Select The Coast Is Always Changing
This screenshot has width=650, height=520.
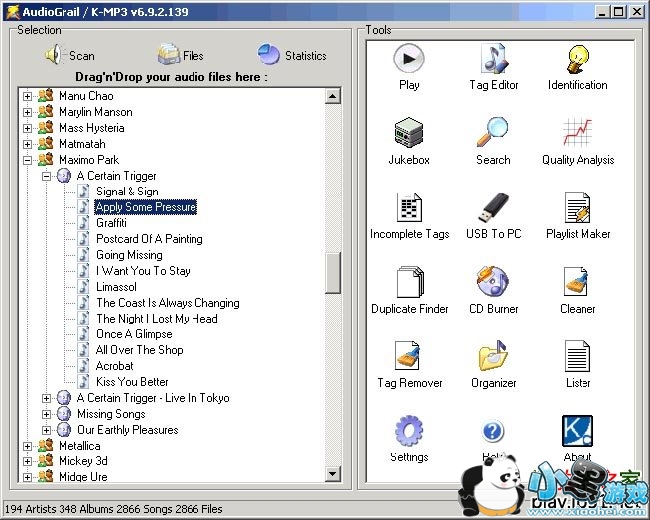(168, 303)
